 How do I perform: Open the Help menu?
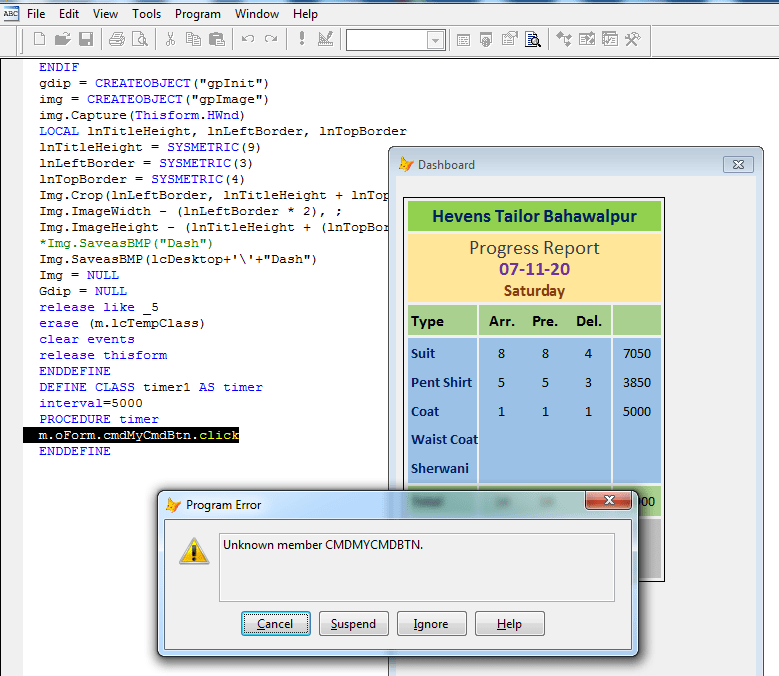(305, 14)
